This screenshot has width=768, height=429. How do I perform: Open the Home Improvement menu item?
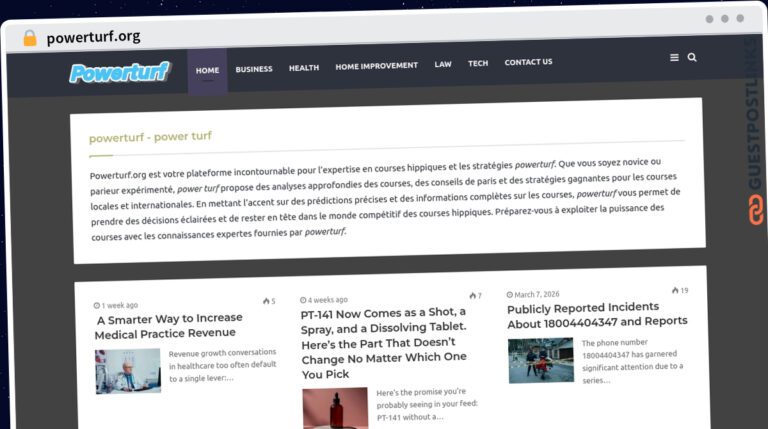pos(376,66)
